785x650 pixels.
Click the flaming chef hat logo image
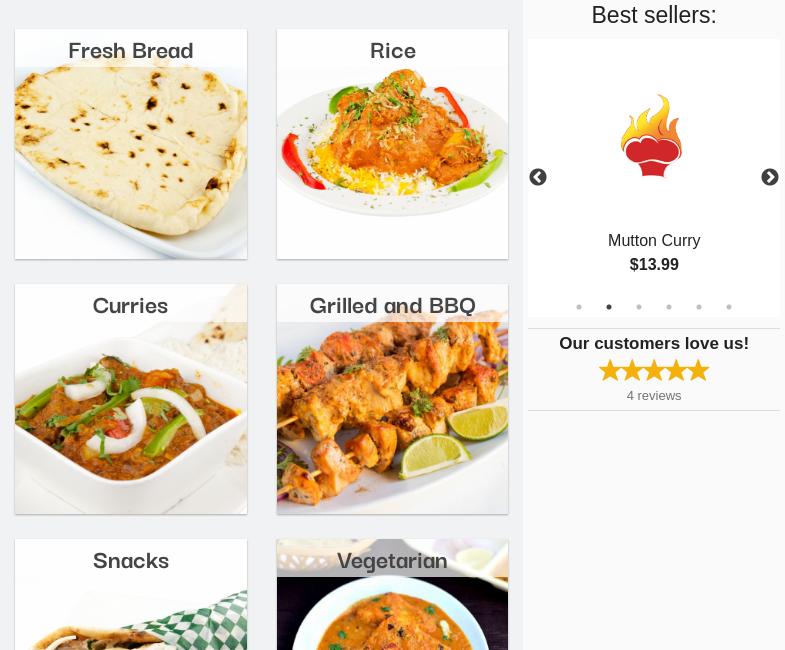tap(653, 135)
